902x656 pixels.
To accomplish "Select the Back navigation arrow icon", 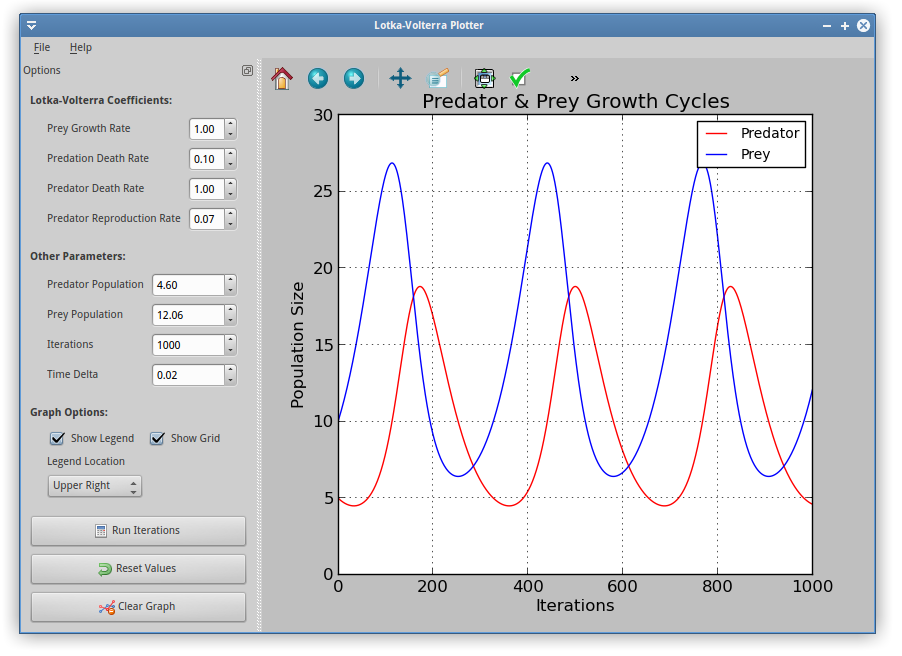I will 317,78.
